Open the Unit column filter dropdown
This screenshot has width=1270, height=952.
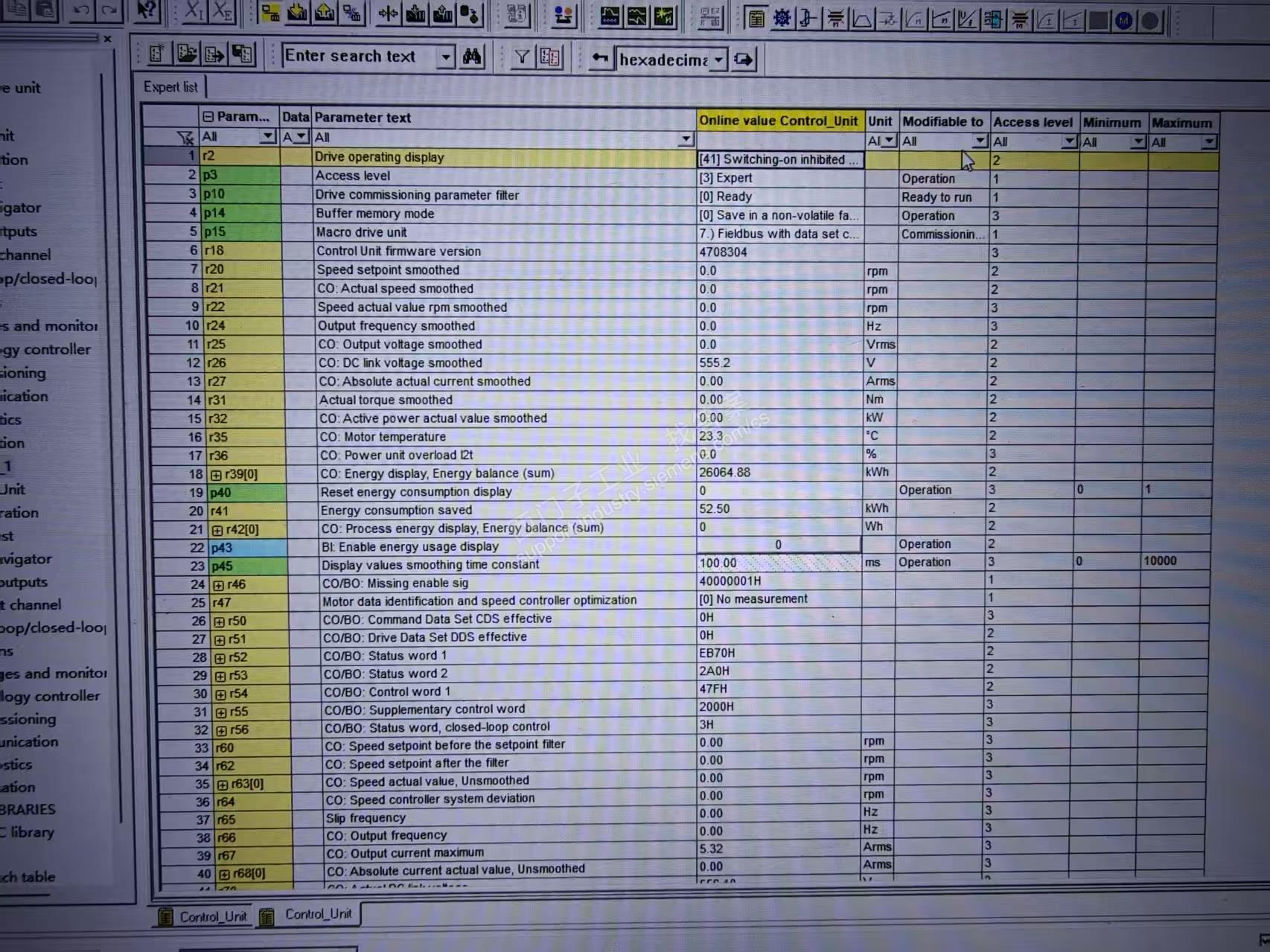[x=888, y=141]
